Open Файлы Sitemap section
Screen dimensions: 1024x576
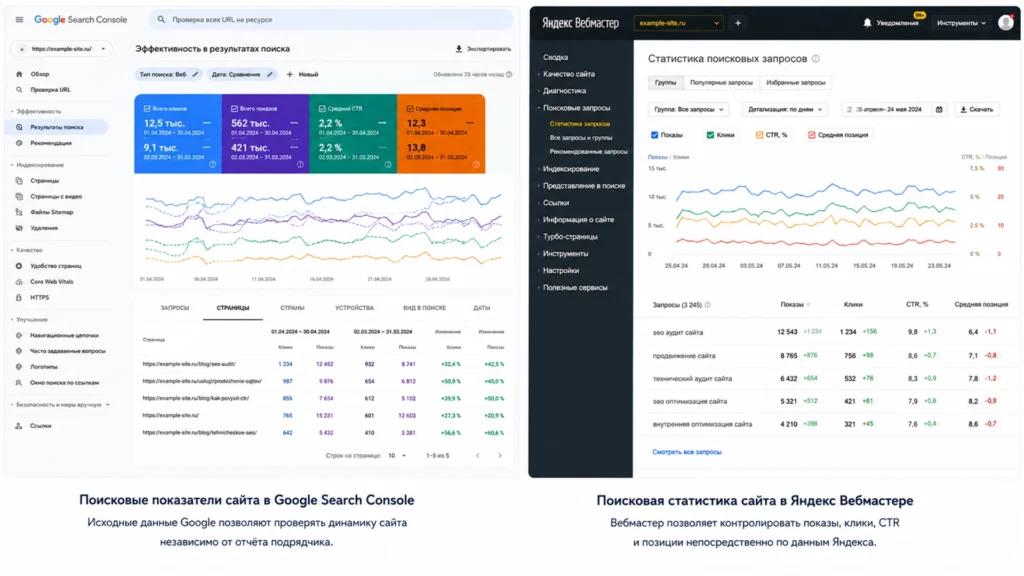point(52,212)
